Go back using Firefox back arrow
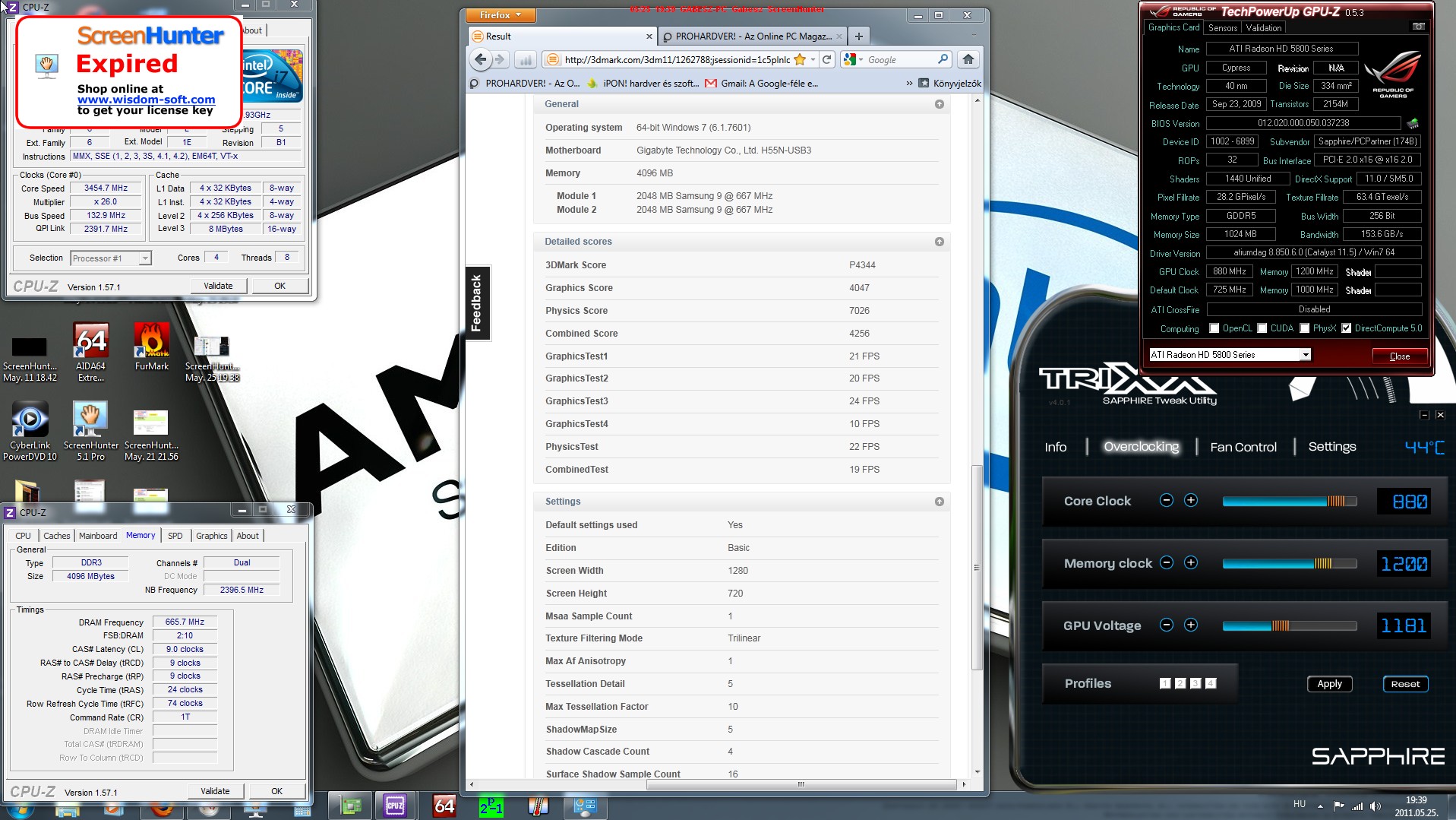The height and width of the screenshot is (820, 1456). (x=480, y=59)
